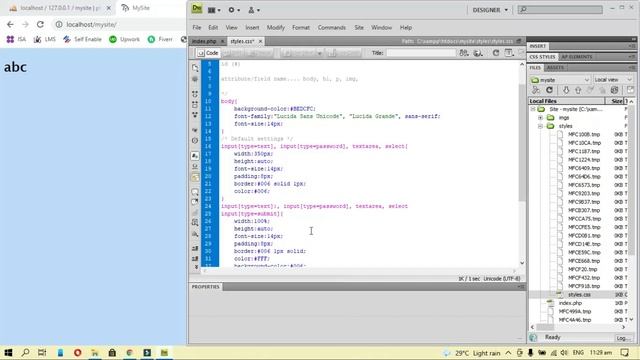
Task: Open File management icon in document toolbar
Action: click(464, 53)
